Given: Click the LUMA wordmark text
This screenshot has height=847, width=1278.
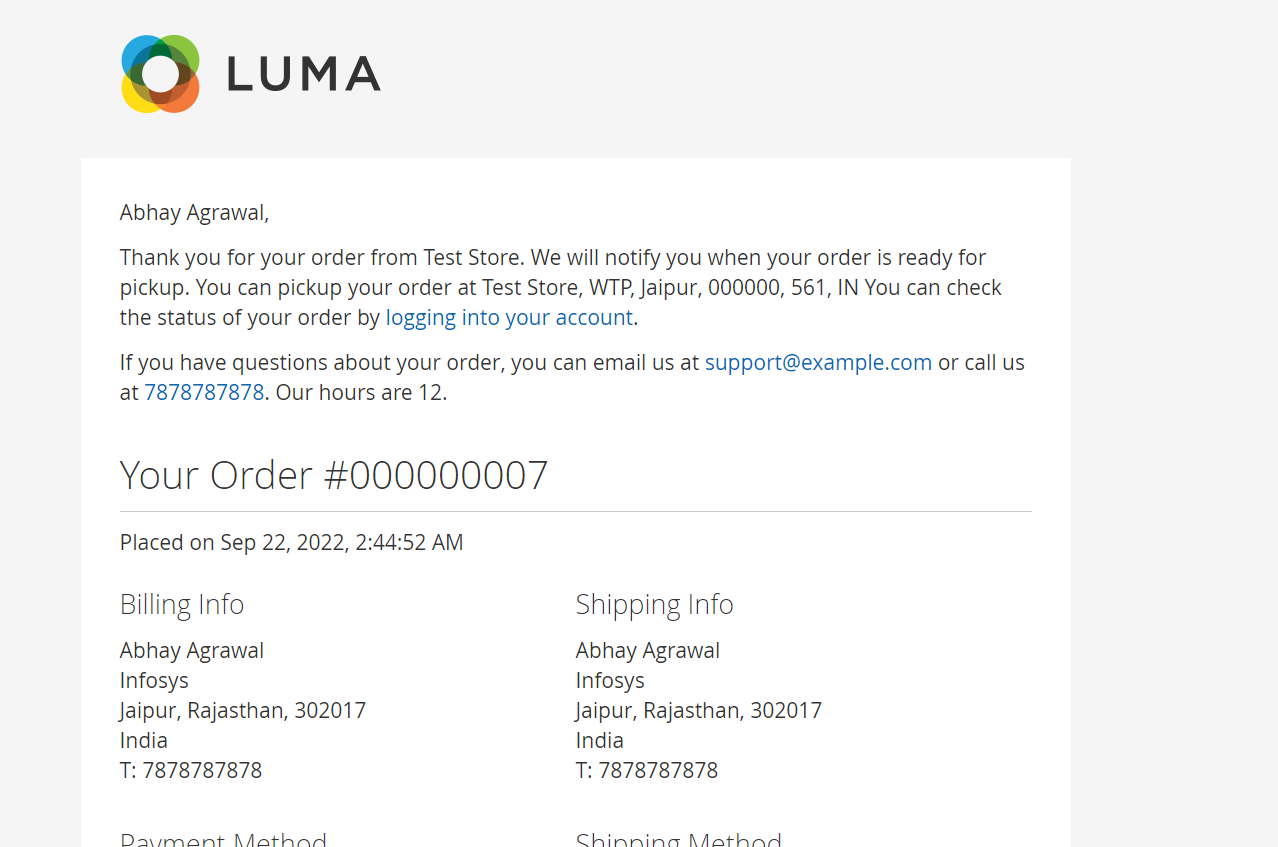Looking at the screenshot, I should [x=304, y=74].
